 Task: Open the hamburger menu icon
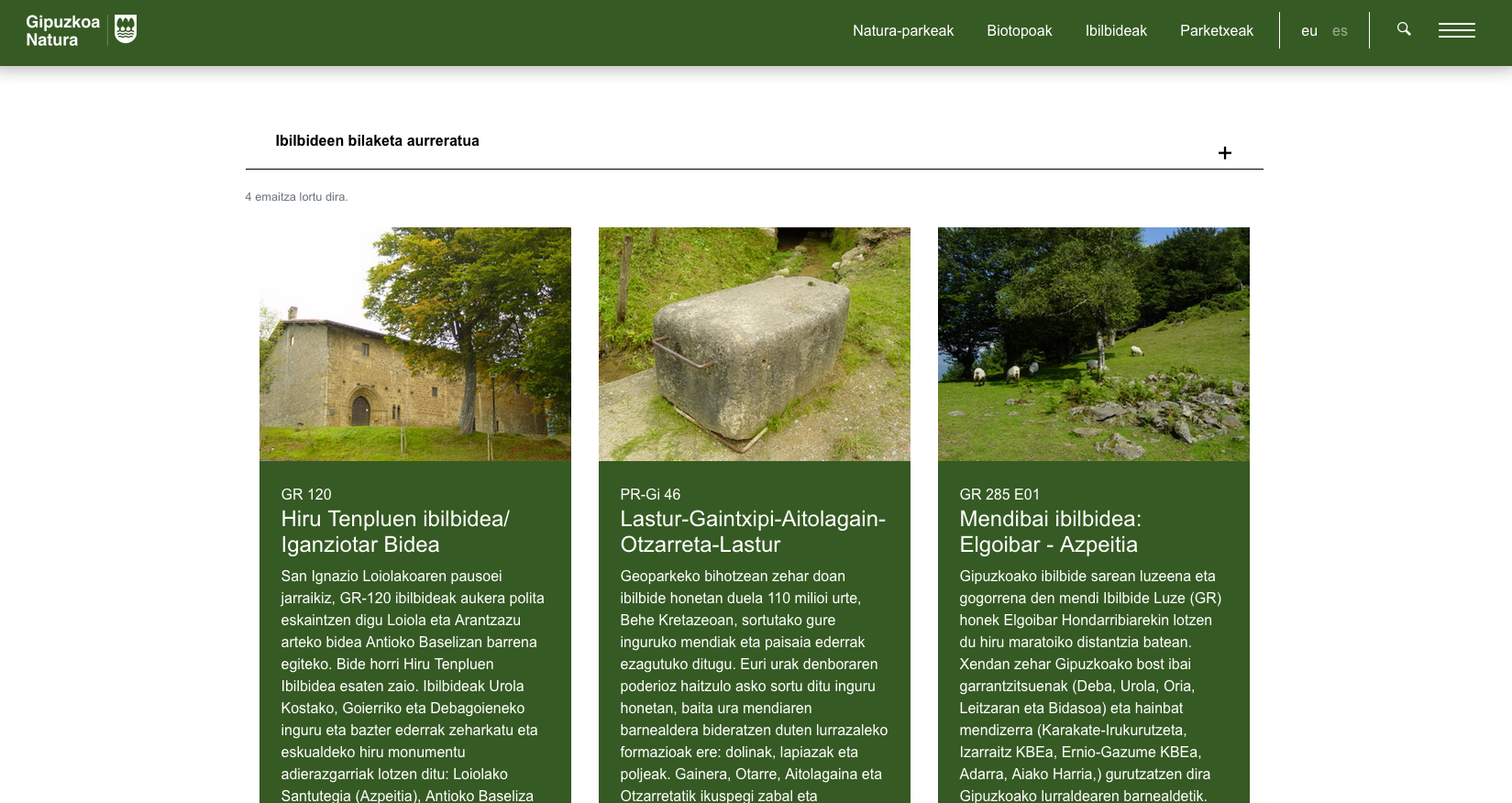tap(1456, 30)
